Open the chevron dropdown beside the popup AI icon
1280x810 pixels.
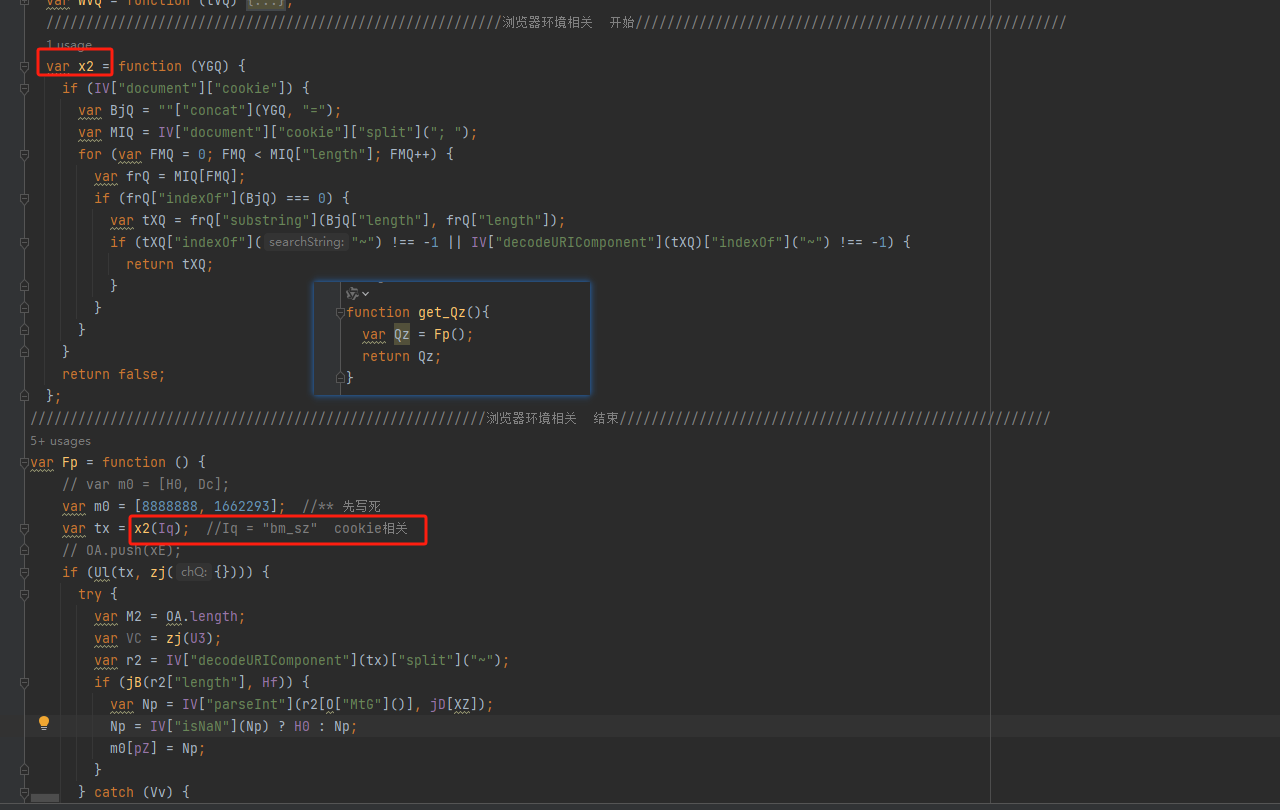(365, 293)
